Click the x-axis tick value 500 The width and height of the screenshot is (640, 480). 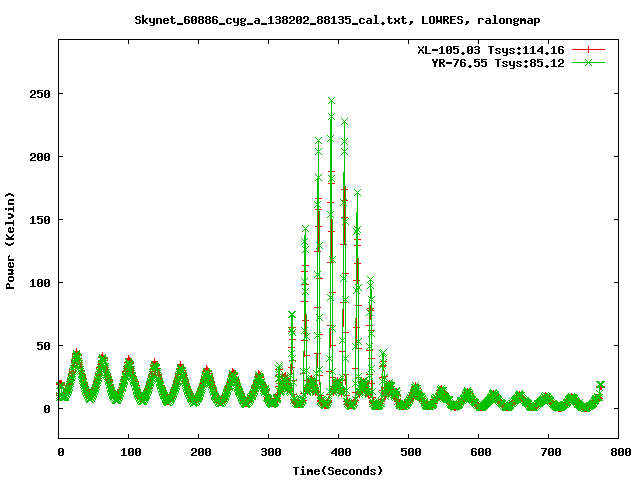(x=411, y=452)
